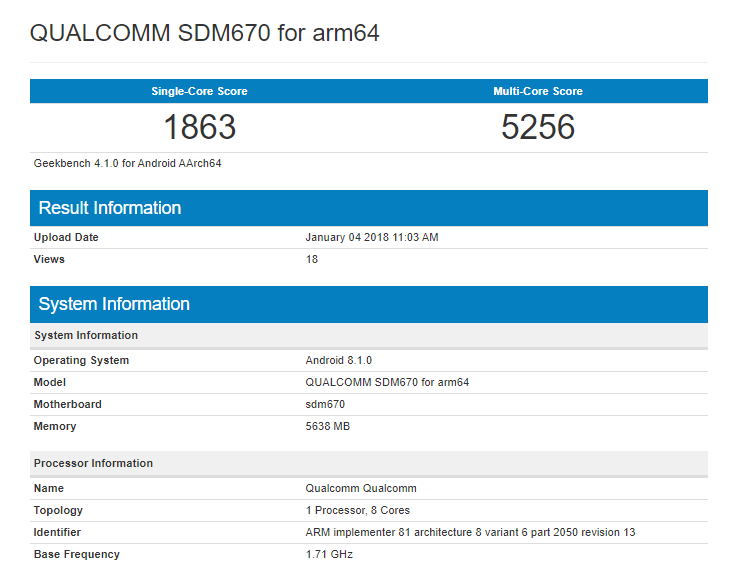
Task: Click the blue System Information section header
Action: 114,304
